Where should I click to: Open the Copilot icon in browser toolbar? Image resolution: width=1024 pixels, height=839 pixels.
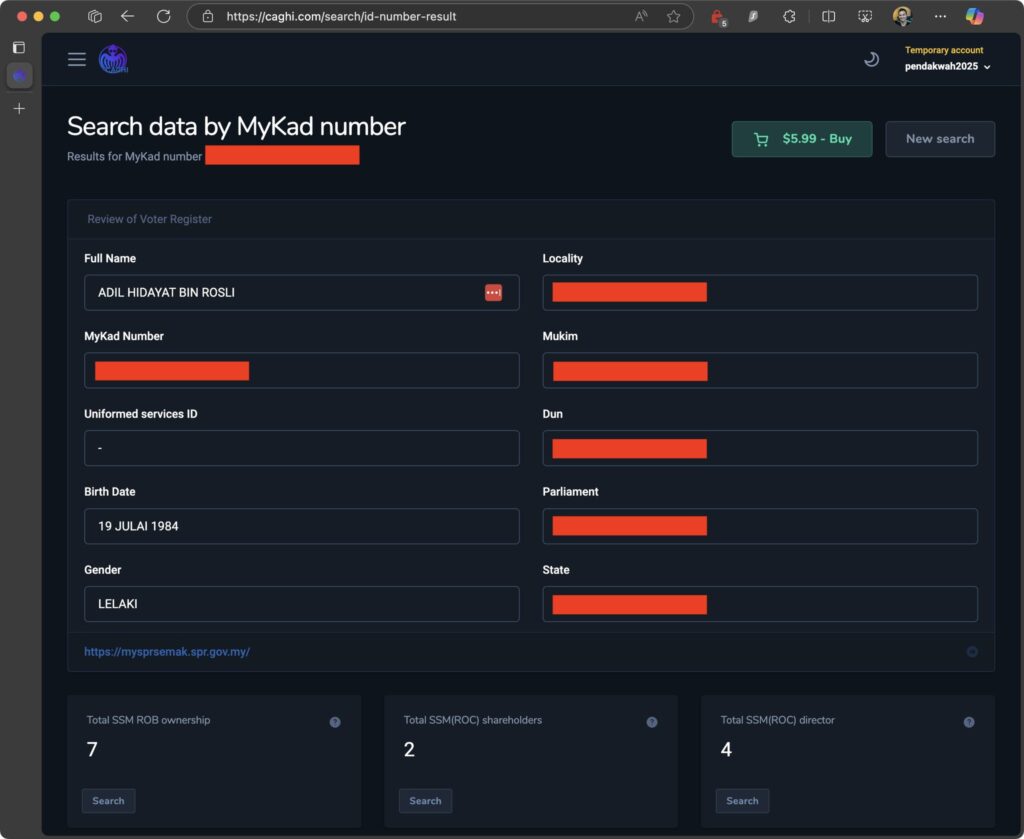point(975,16)
